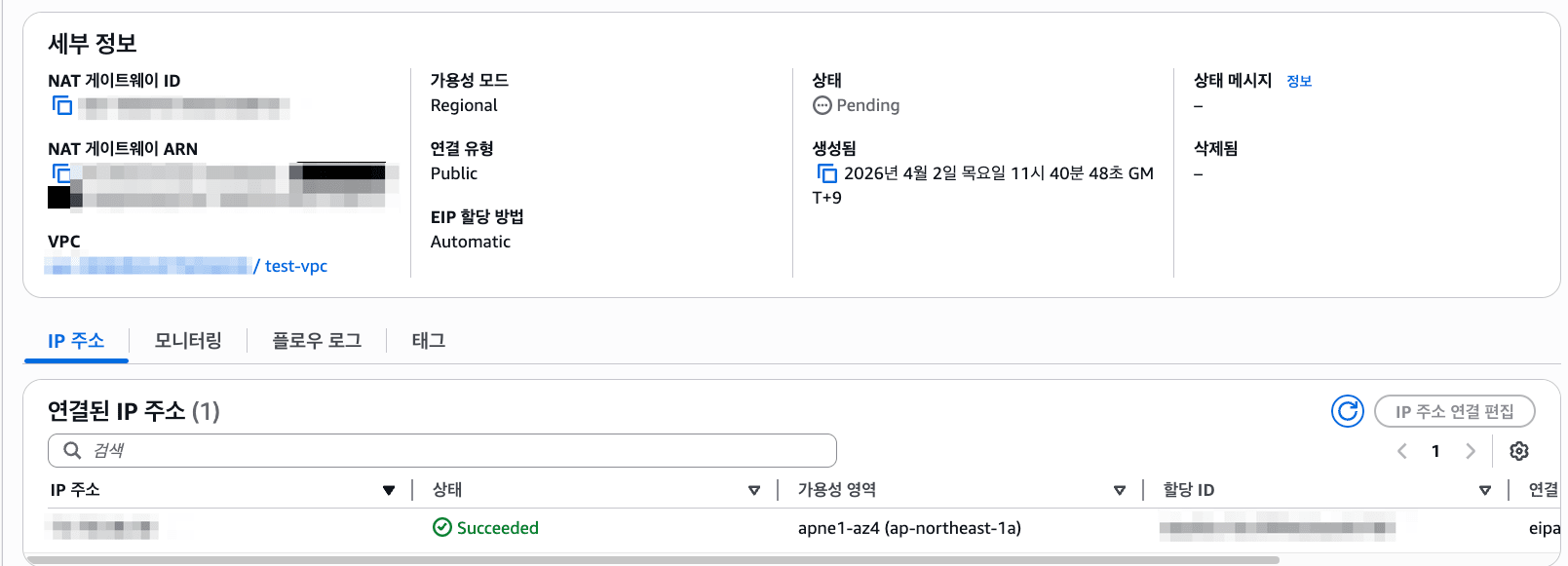Click the IP 주소 연결 편집 button
The height and width of the screenshot is (566, 1568).
(1454, 411)
